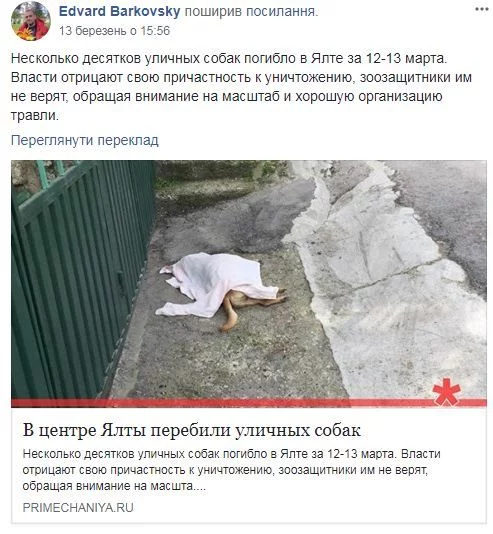
Task: Click Переглянути переклад to view translation
Action: 85,140
